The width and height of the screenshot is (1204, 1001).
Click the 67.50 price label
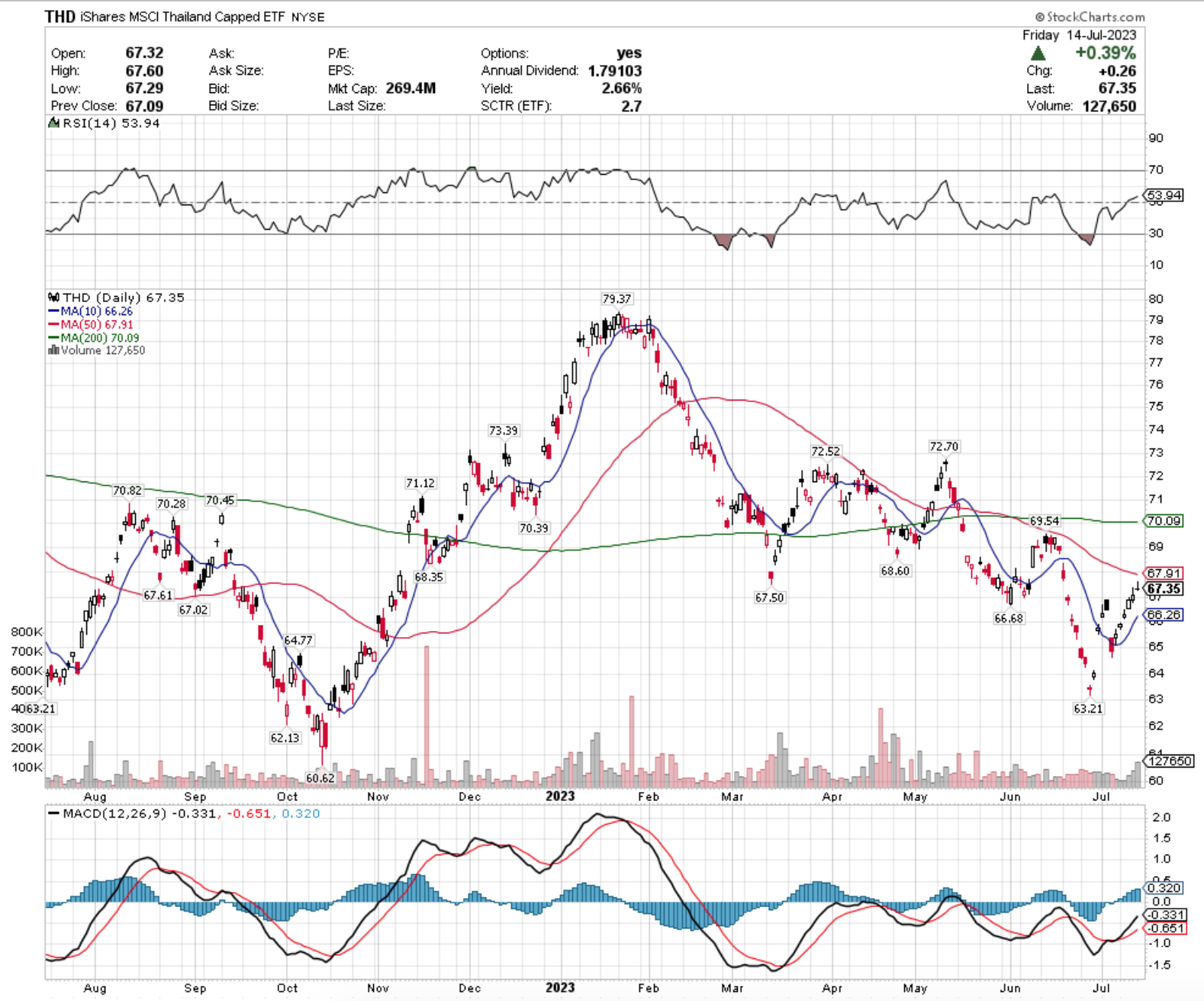(769, 598)
